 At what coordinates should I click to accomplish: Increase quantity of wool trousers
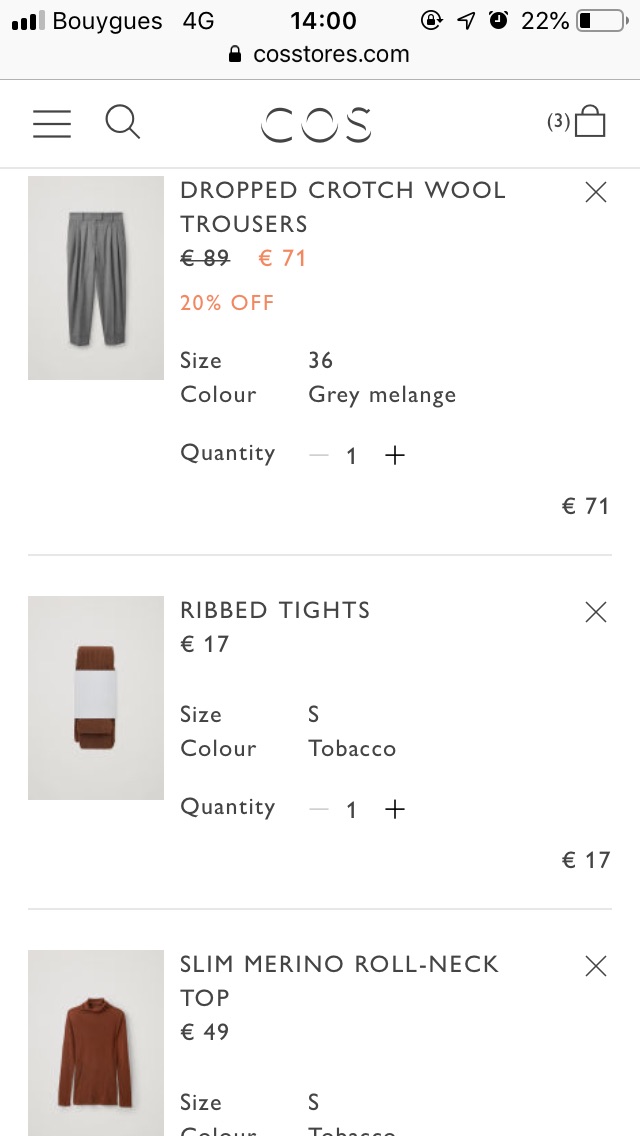click(x=394, y=455)
